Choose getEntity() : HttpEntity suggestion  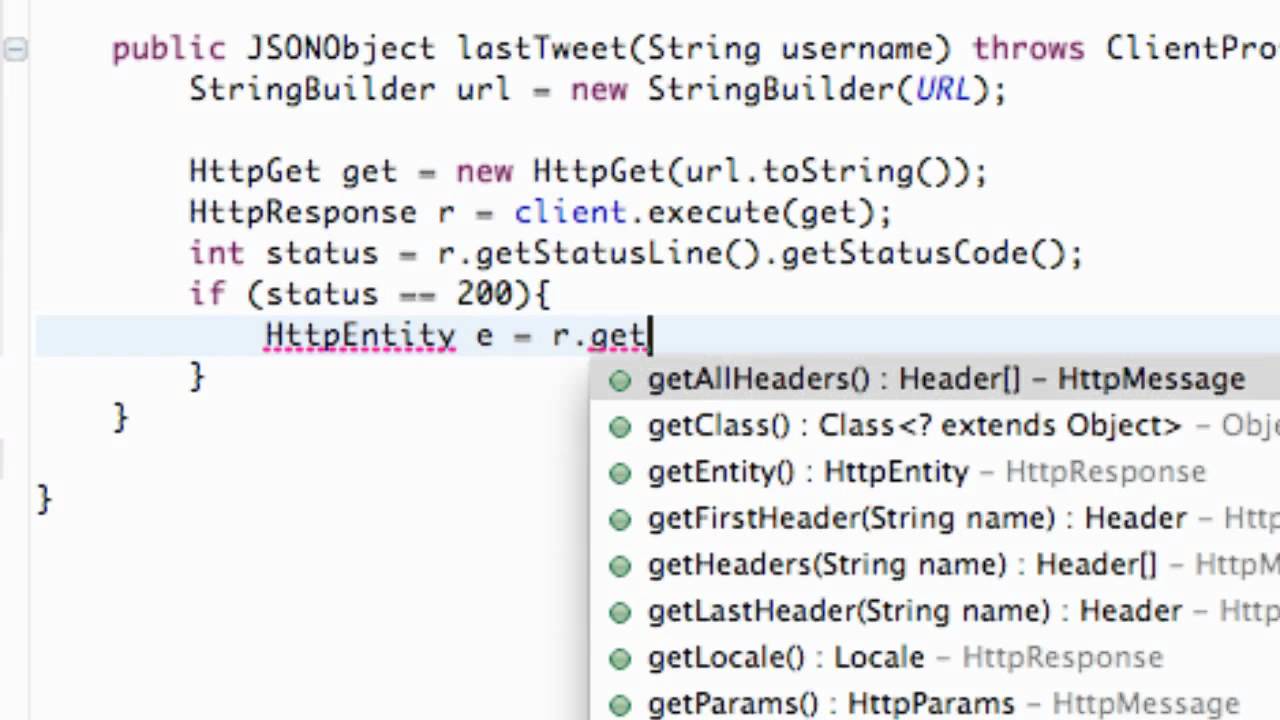[935, 472]
